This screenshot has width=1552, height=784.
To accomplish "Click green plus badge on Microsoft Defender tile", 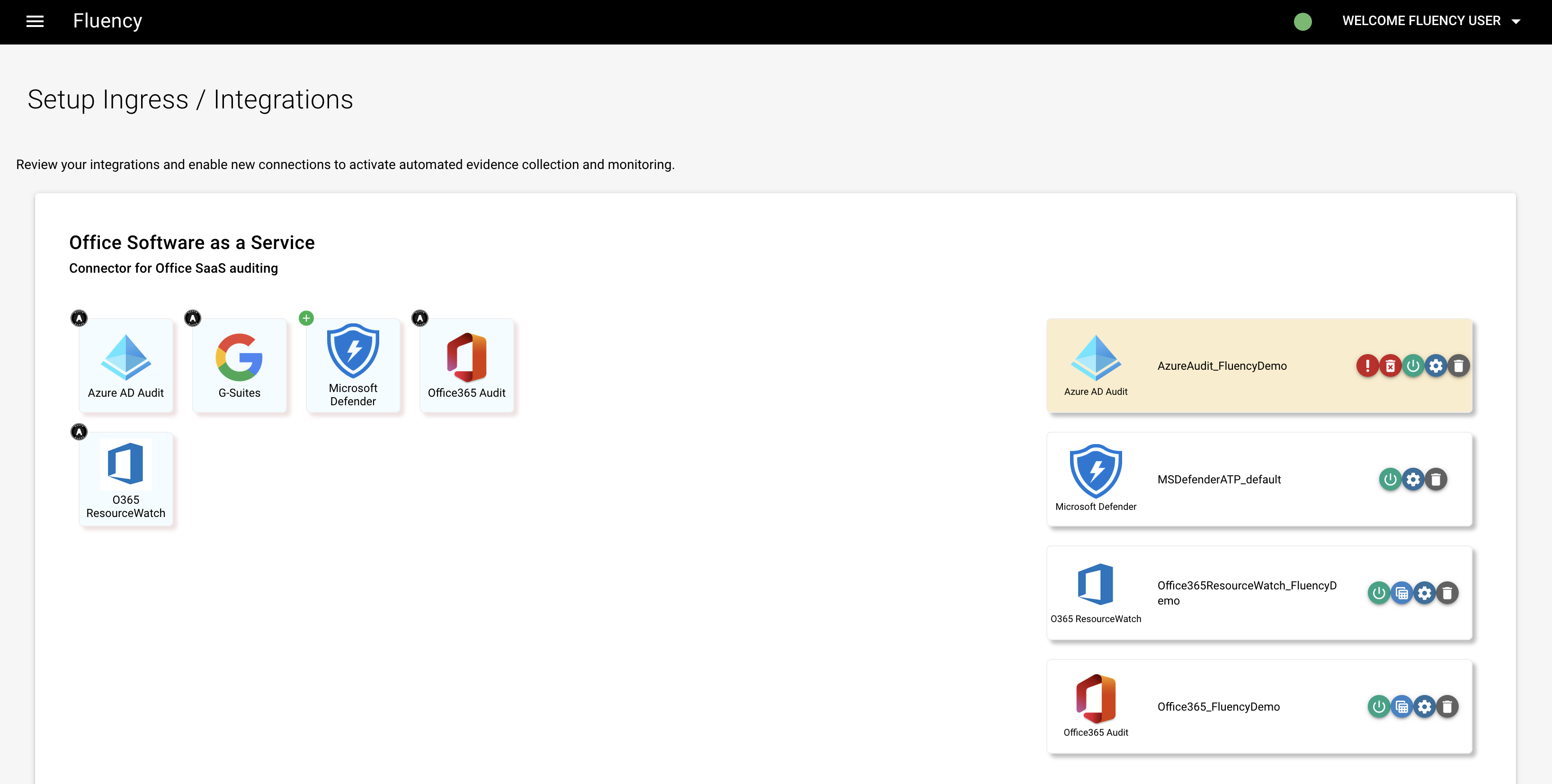I will click(x=306, y=318).
